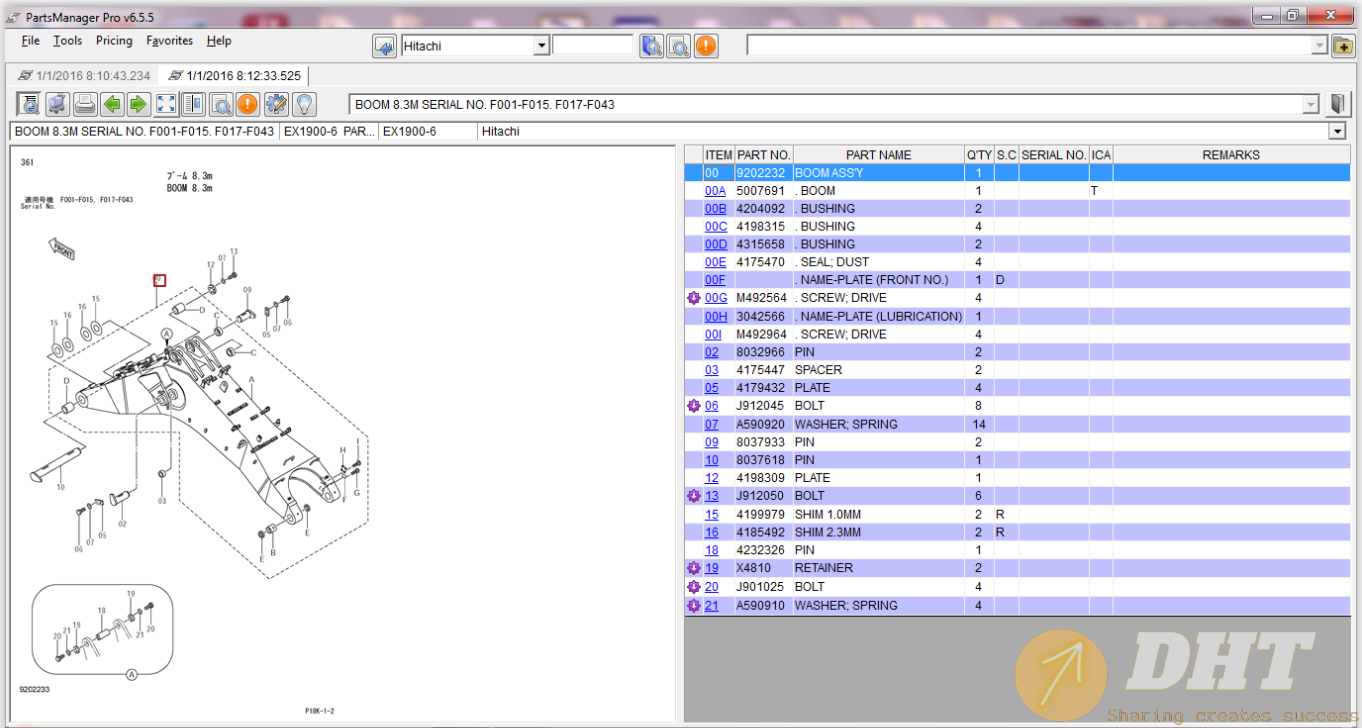Click the orange exclamation icon in the lower toolbar
The image size is (1362, 728).
[248, 104]
